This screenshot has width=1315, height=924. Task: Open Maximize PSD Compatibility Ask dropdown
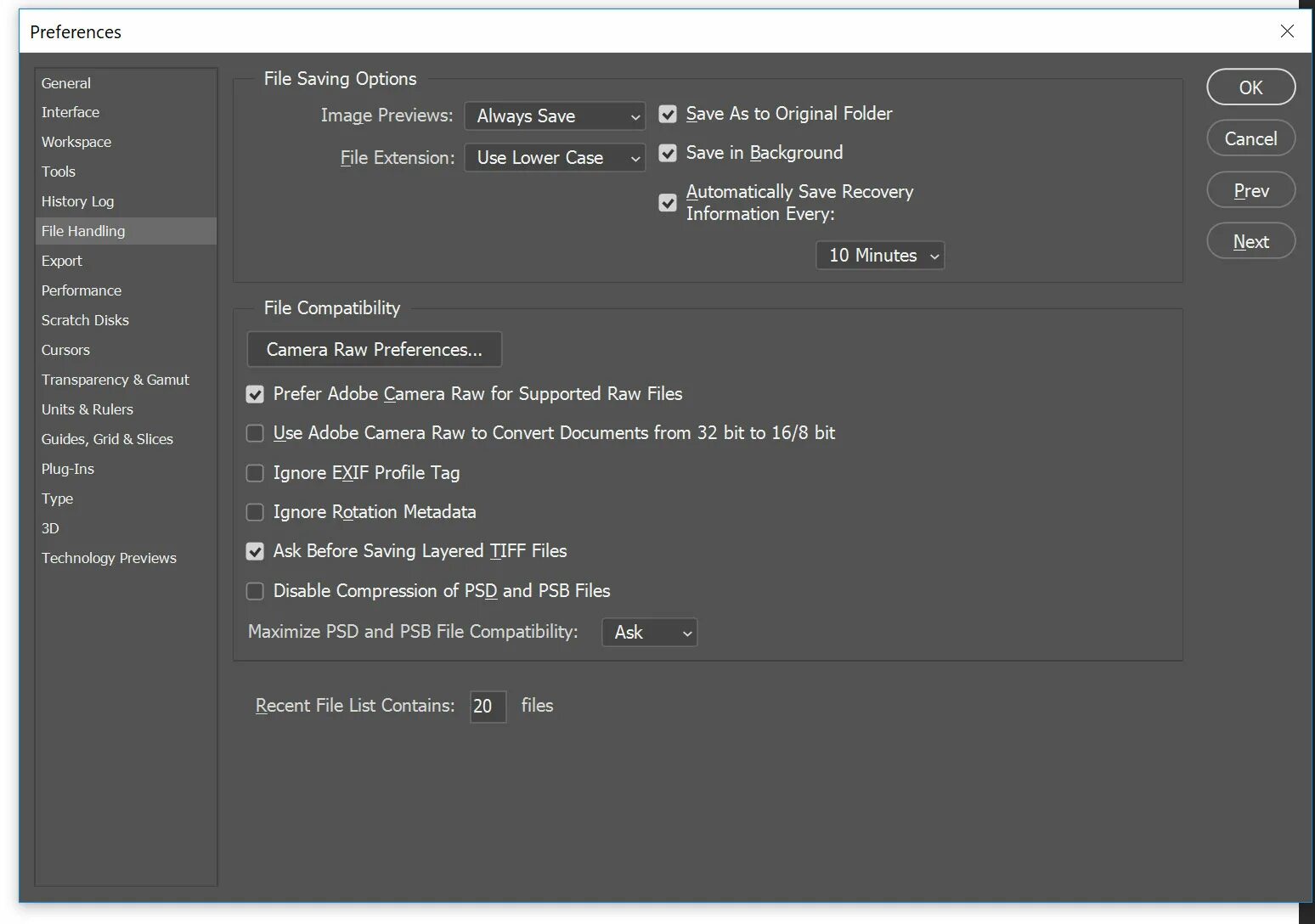[650, 633]
